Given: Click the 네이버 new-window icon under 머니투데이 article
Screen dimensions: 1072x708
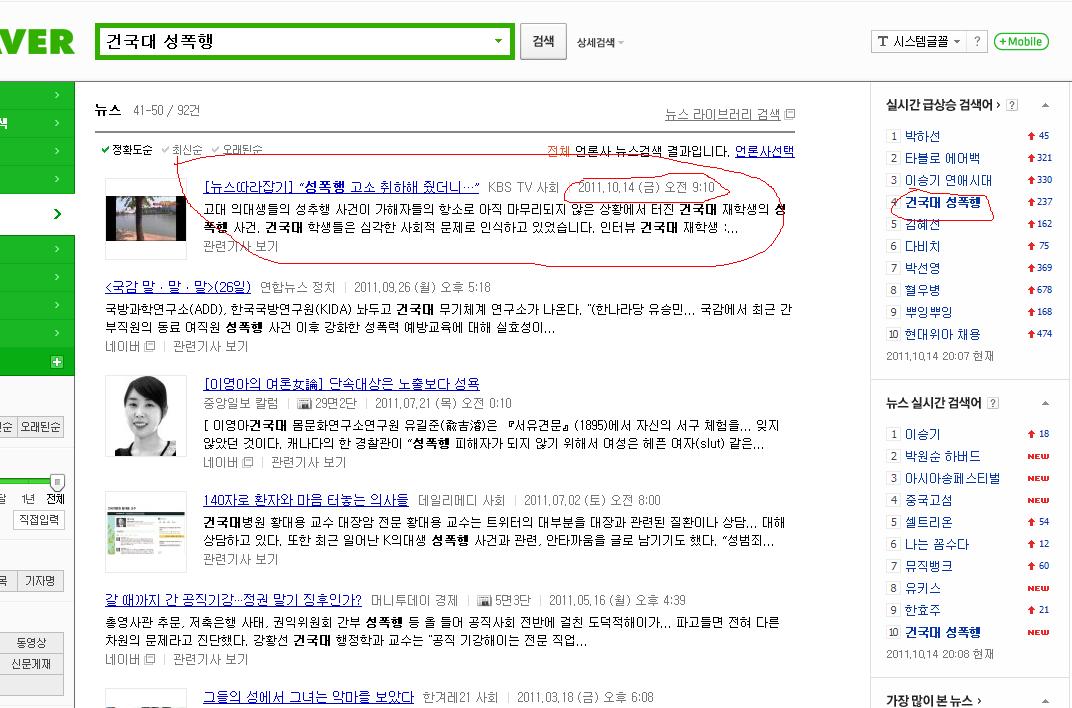Looking at the screenshot, I should 150,659.
